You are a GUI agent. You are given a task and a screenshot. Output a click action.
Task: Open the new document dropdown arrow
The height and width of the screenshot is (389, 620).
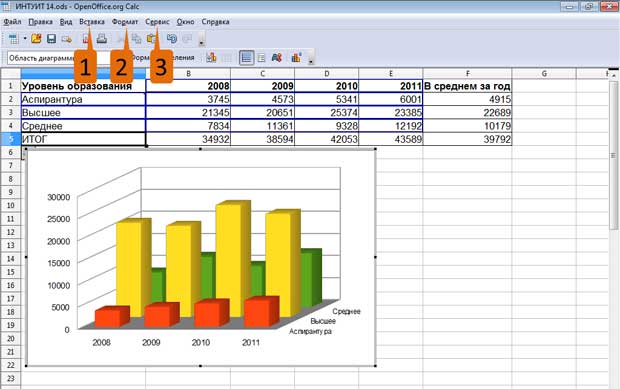click(x=25, y=38)
